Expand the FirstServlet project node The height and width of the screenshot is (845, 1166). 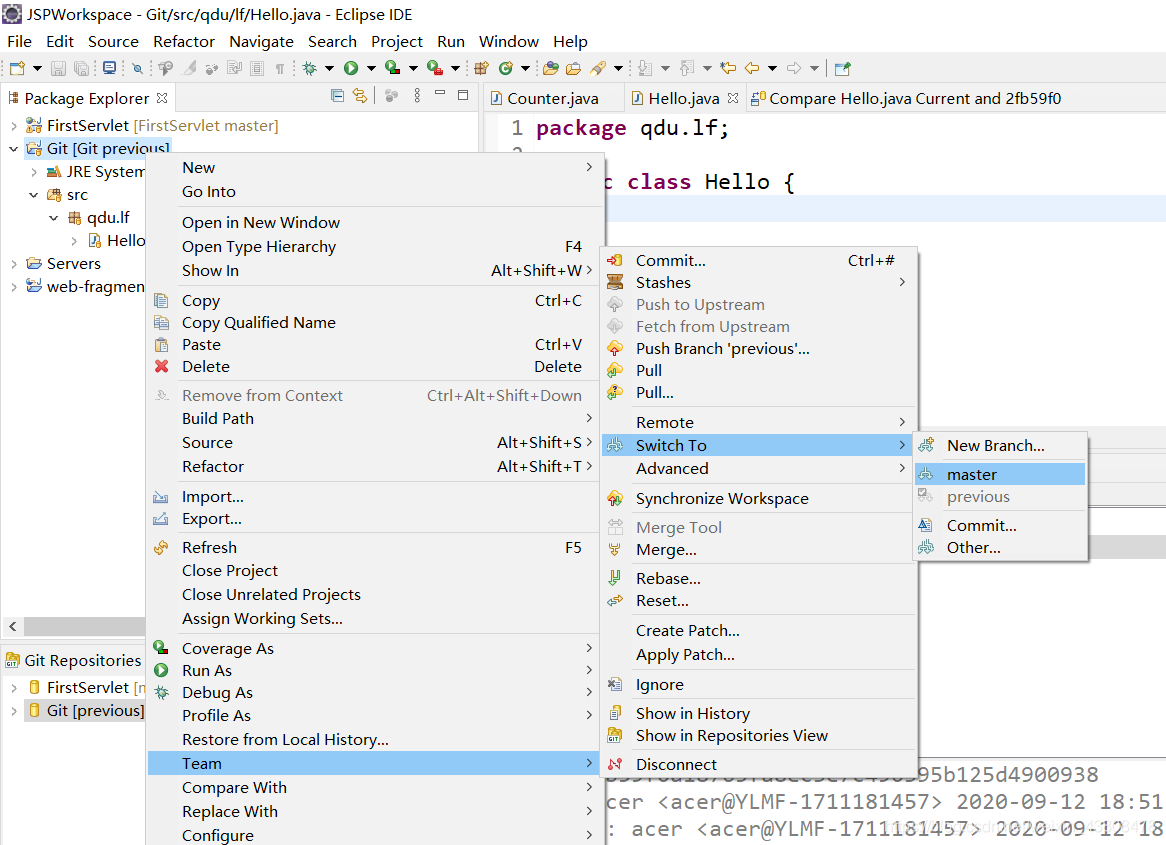[14, 126]
